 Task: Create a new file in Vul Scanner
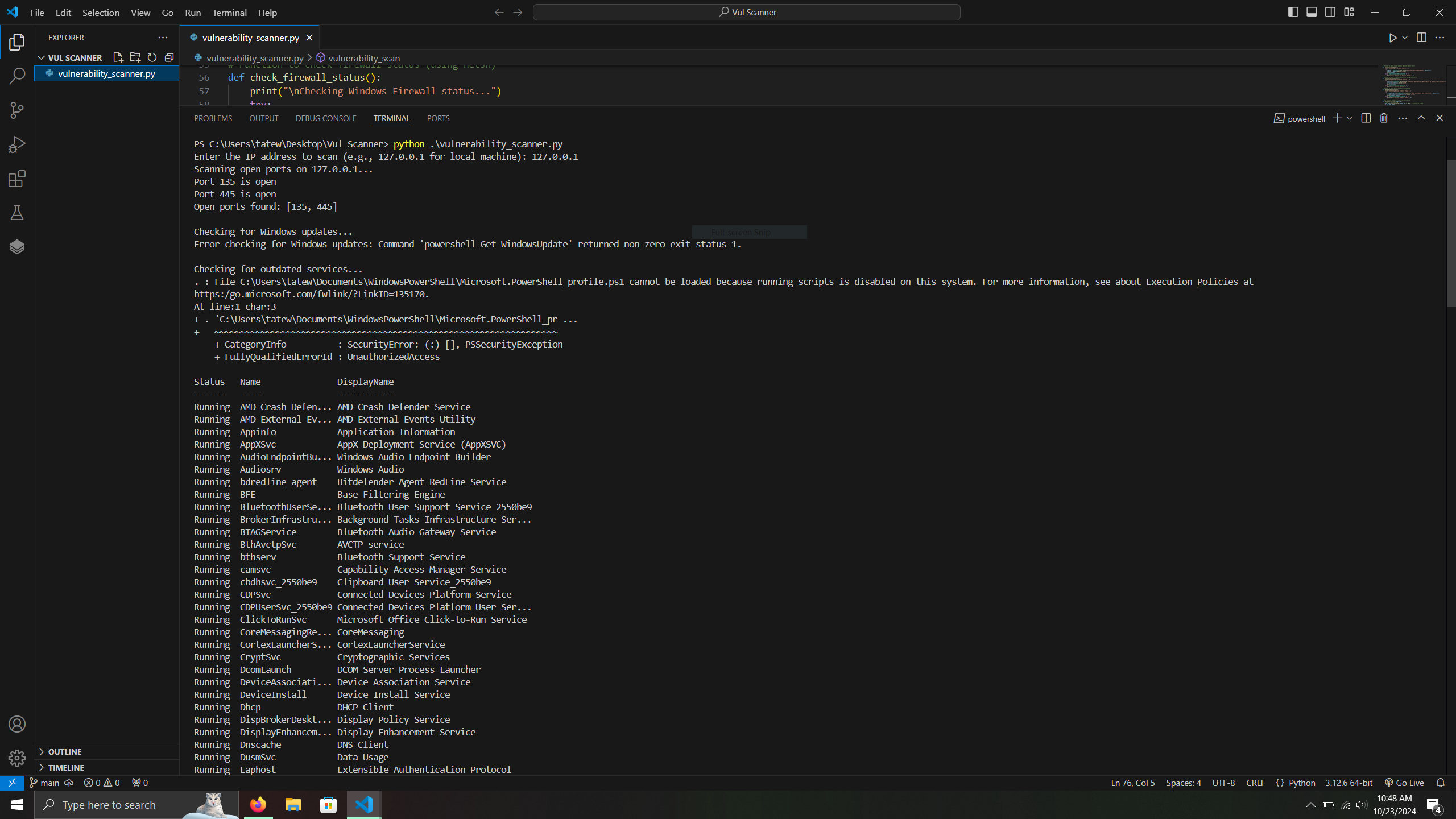(118, 57)
